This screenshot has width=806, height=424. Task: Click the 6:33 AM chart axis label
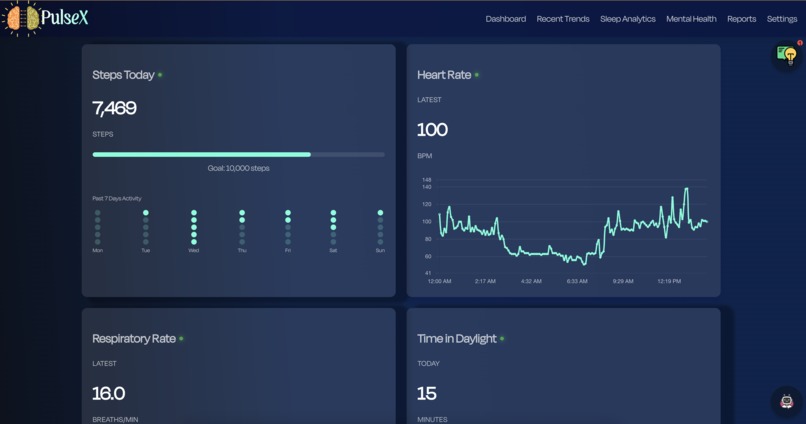(577, 281)
